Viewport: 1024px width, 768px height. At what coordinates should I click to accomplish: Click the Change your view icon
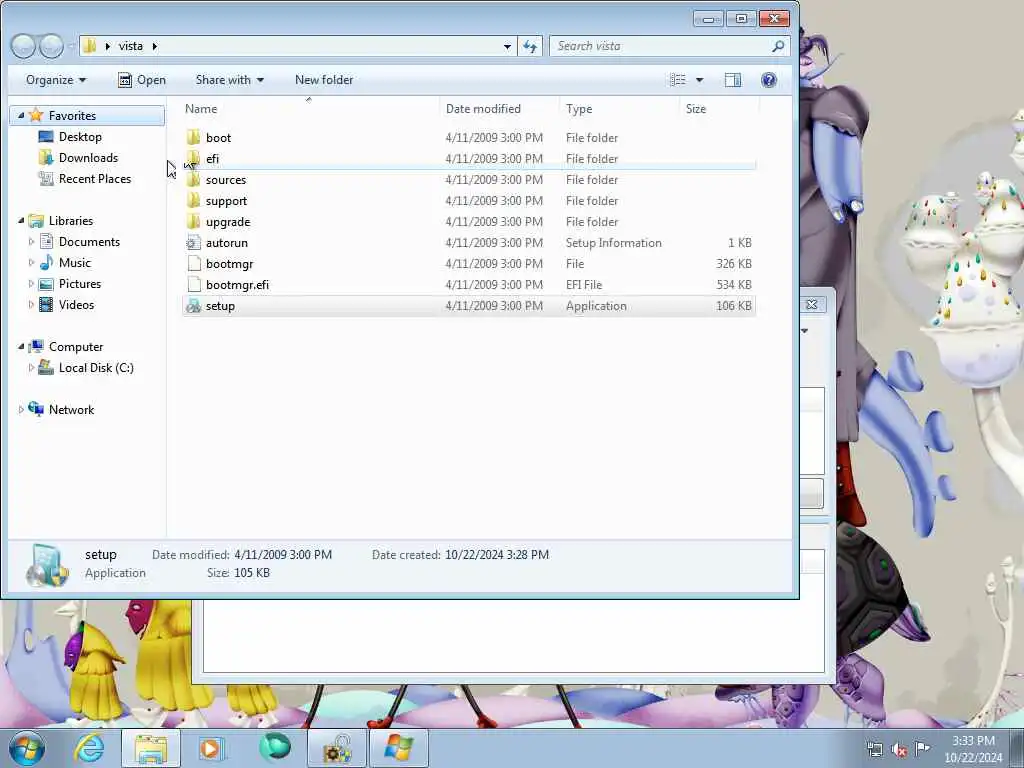(678, 80)
